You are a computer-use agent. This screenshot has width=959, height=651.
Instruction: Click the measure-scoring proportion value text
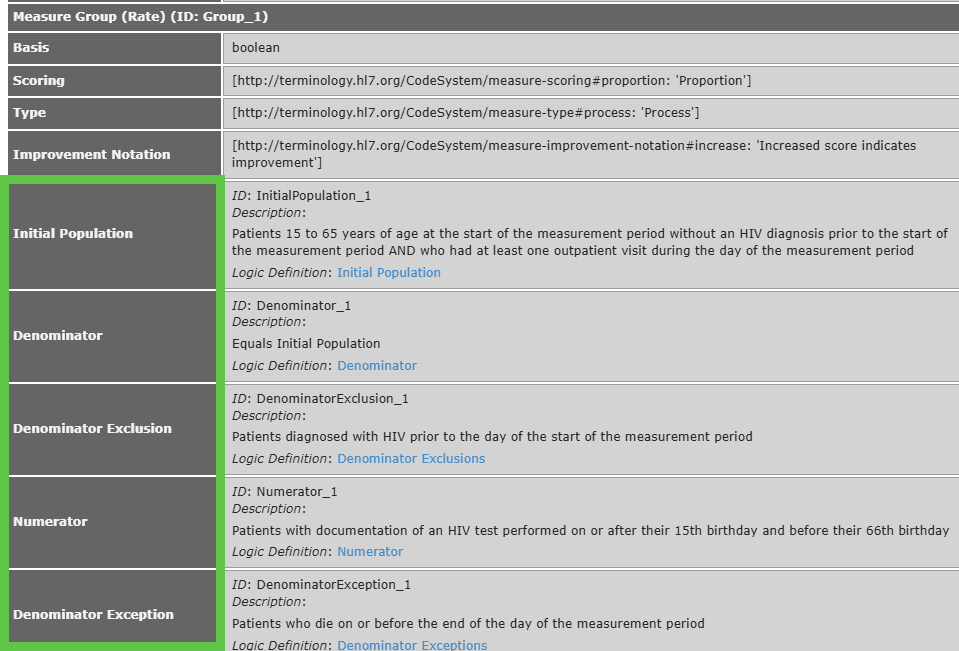pos(491,81)
